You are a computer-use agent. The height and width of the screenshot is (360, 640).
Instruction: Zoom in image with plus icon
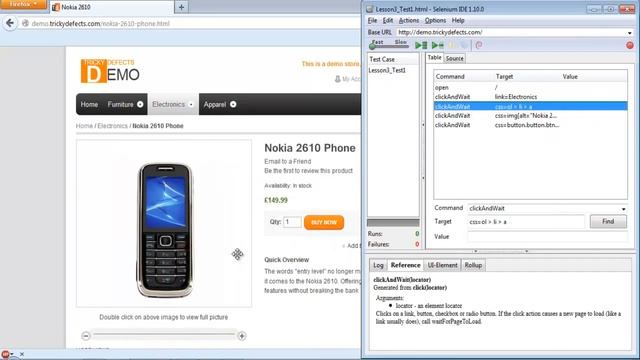coord(242,336)
